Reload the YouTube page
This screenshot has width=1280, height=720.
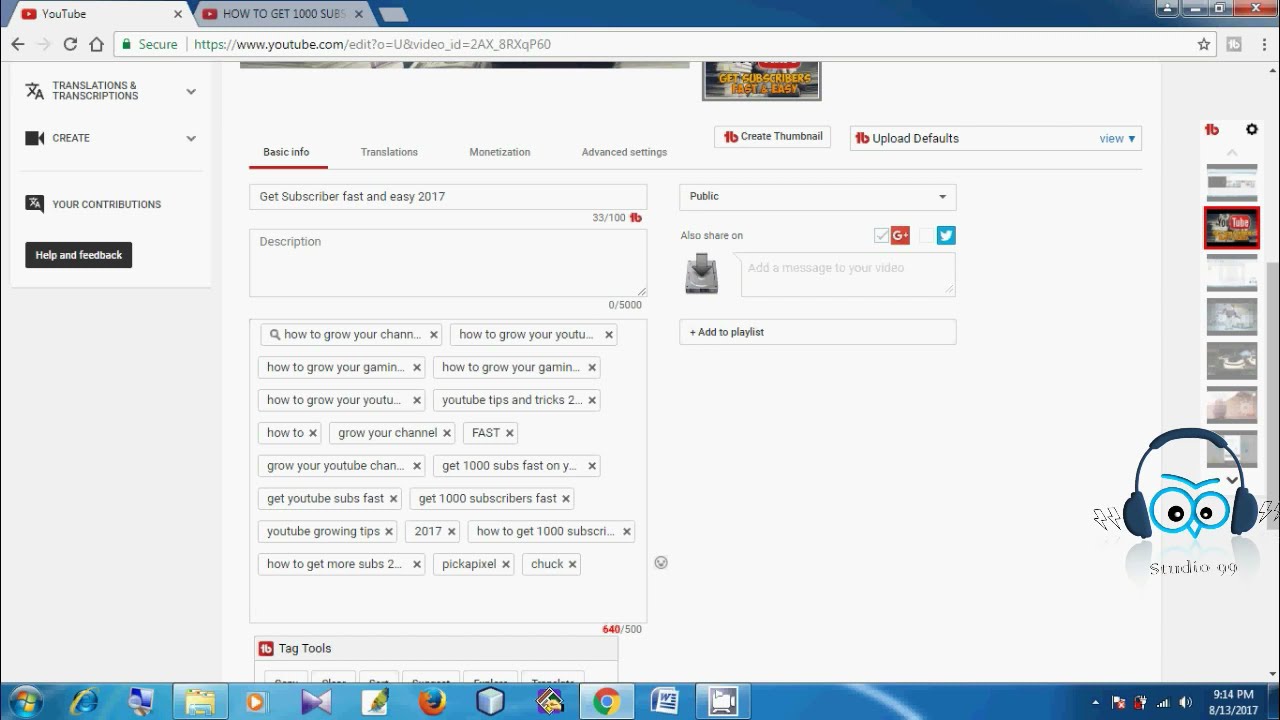[70, 44]
